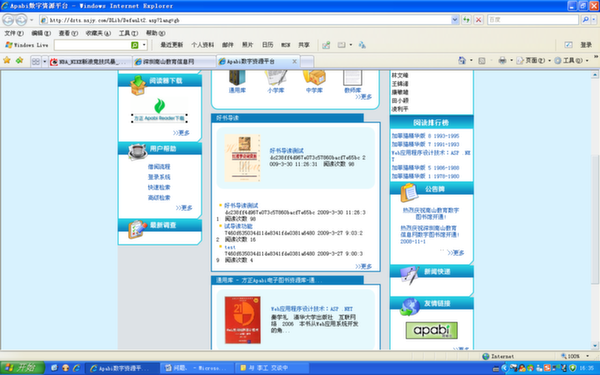
Task: Open the 工具 menu in menu bar
Action: click(x=128, y=33)
